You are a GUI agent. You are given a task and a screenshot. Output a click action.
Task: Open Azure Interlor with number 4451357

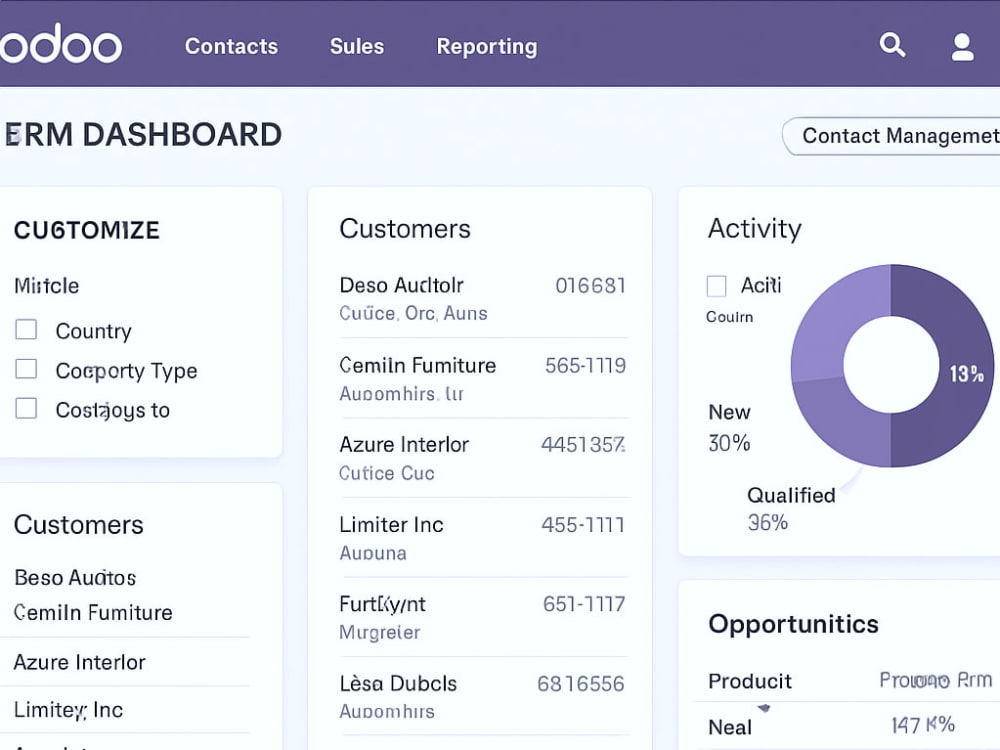tap(483, 458)
